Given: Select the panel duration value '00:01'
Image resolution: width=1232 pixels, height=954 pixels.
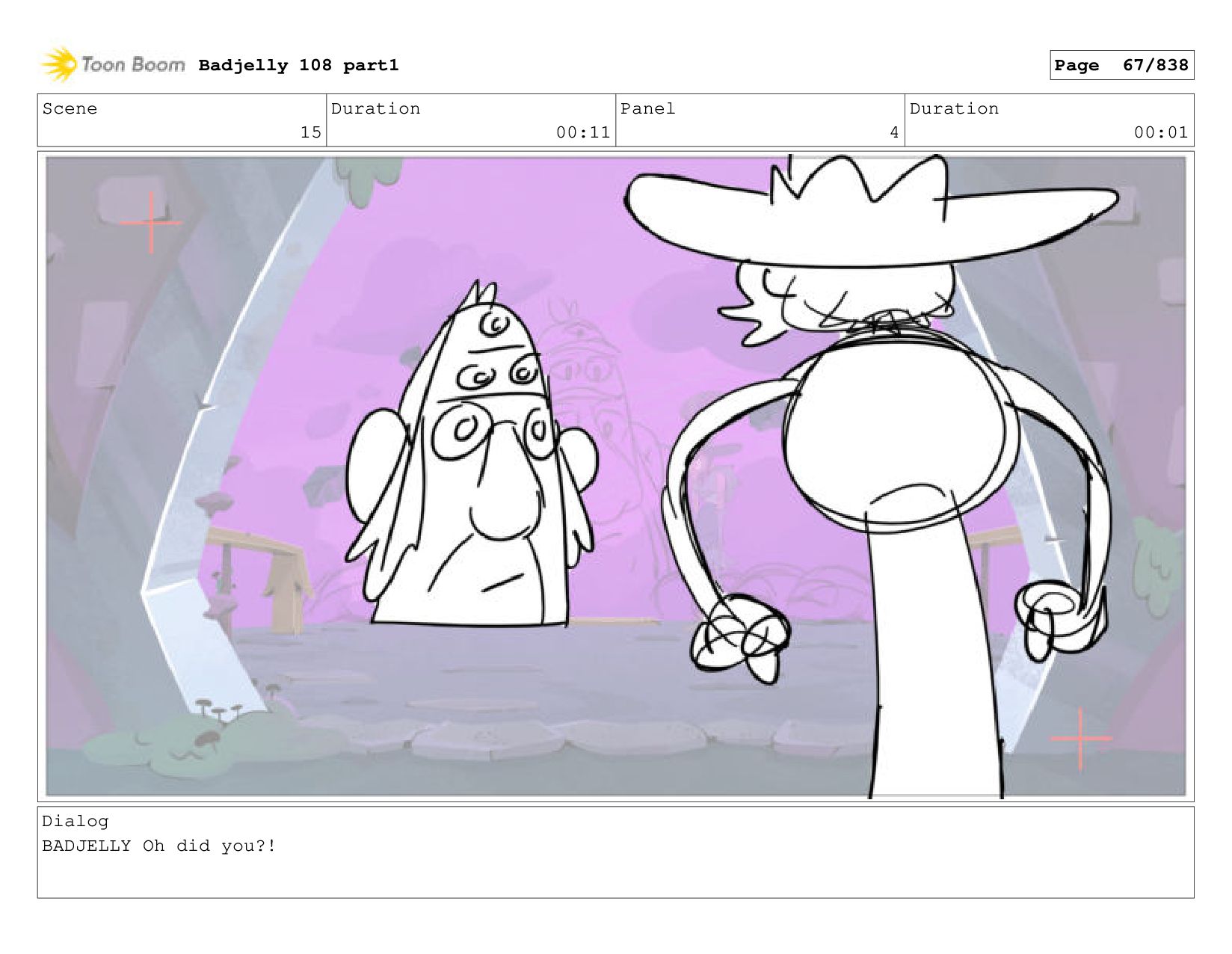Looking at the screenshot, I should (1161, 132).
